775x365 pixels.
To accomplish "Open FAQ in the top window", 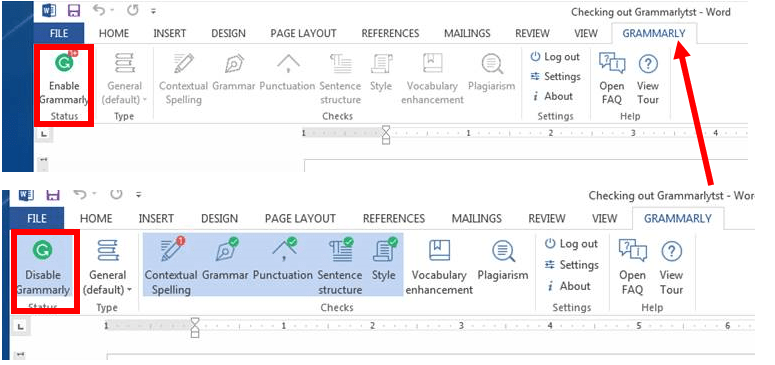I will coord(611,78).
